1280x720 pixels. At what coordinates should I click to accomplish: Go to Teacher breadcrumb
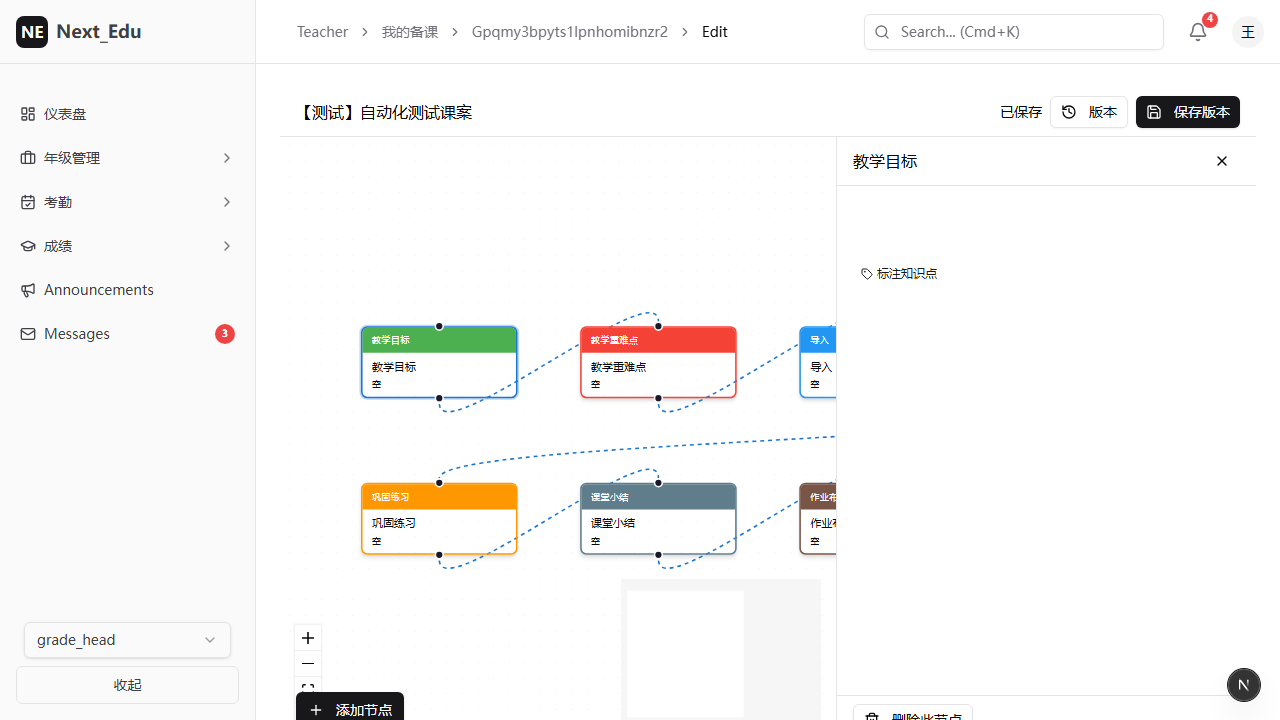point(322,32)
